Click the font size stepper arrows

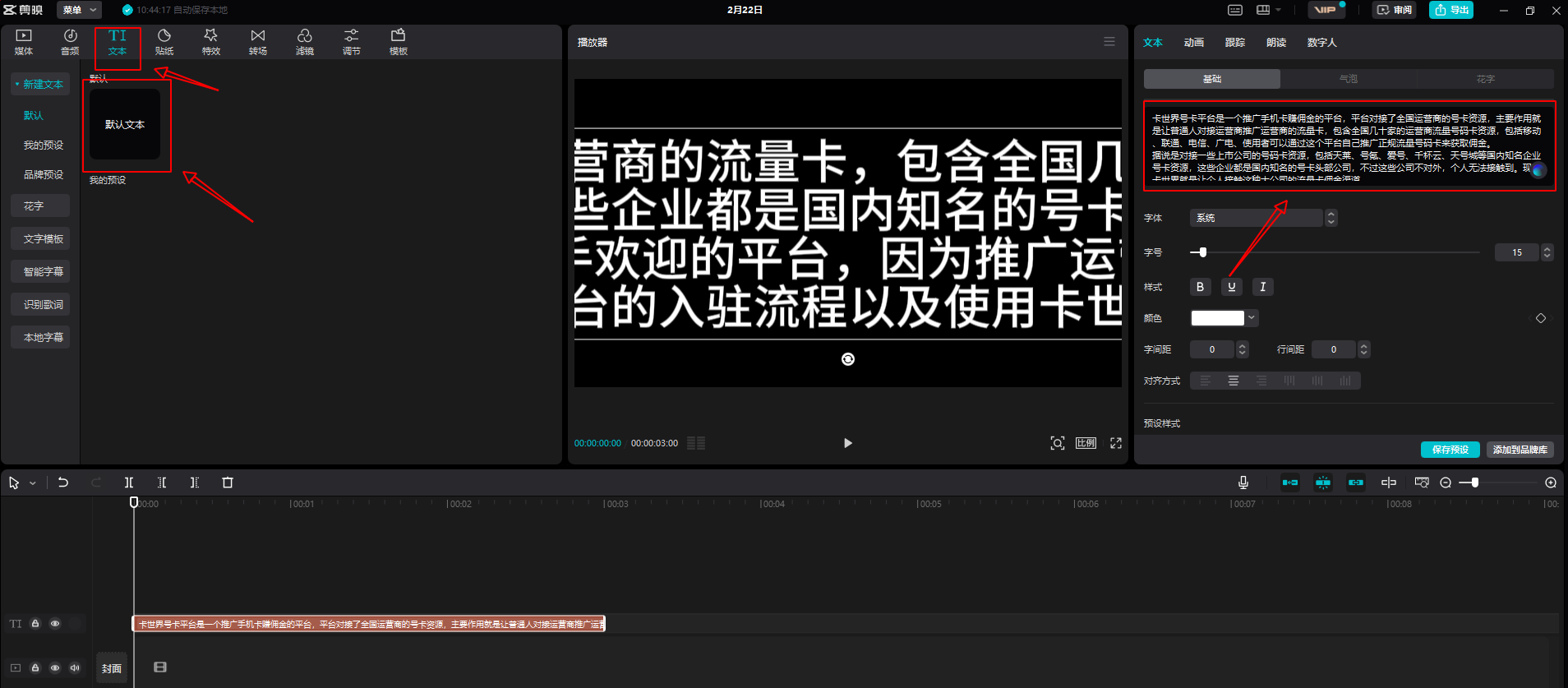coord(1547,252)
